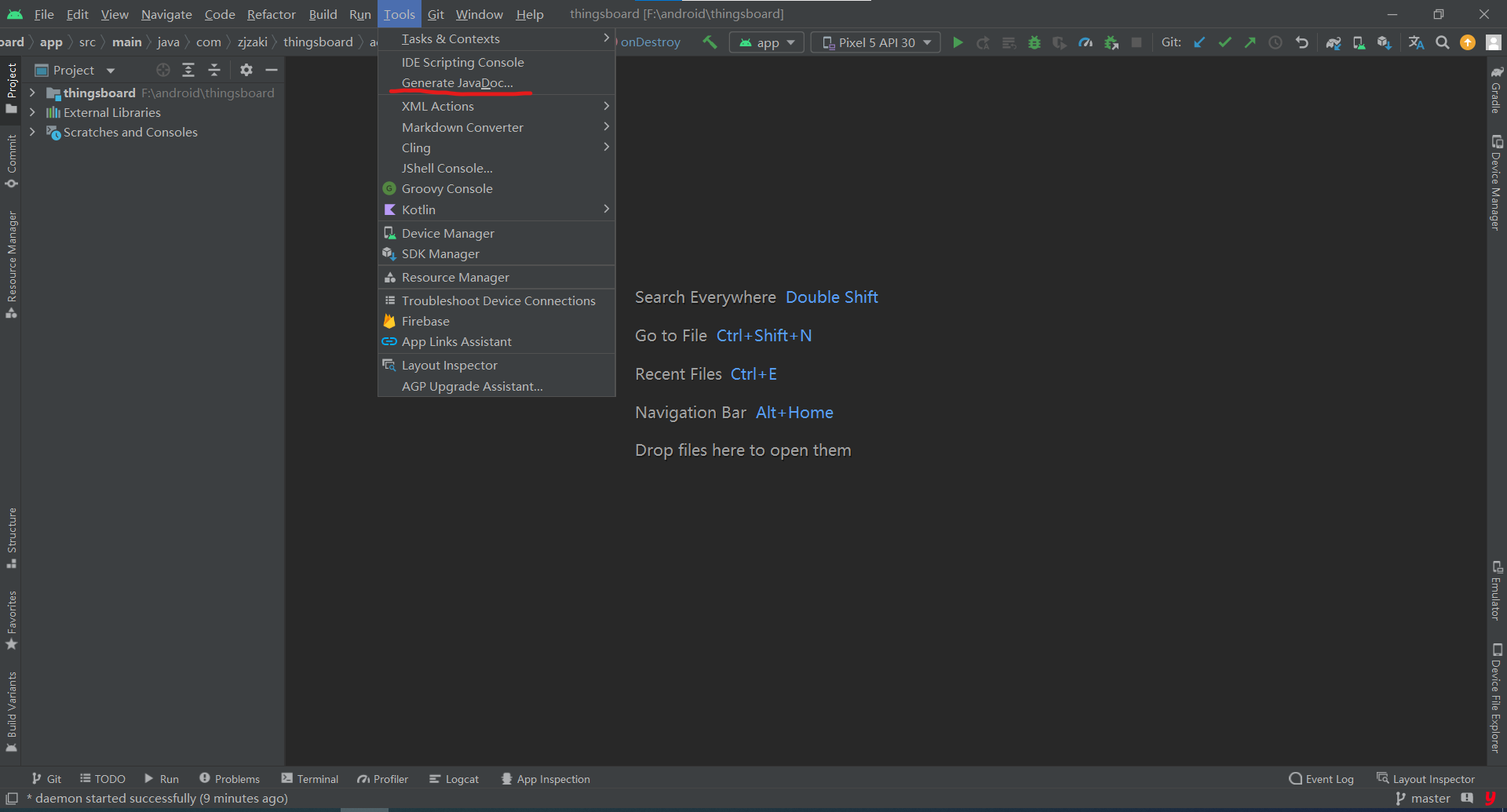The image size is (1507, 812).
Task: Click the Git Rollback undo icon
Action: (1302, 42)
